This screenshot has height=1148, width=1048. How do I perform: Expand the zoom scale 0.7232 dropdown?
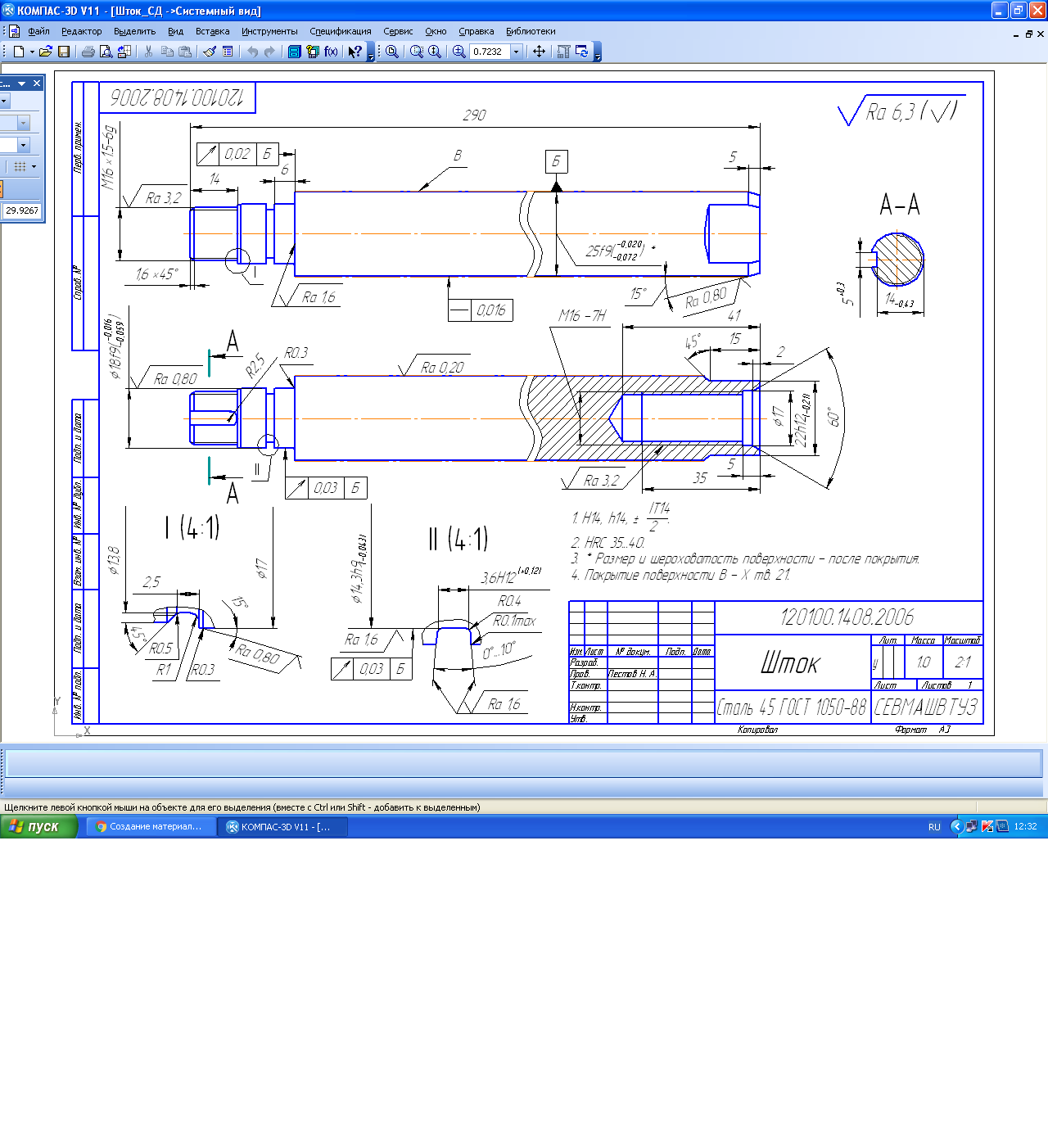516,52
